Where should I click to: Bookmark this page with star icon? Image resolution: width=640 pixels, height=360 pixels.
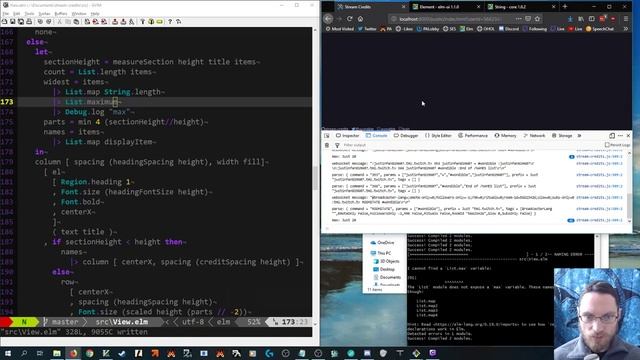click(537, 19)
